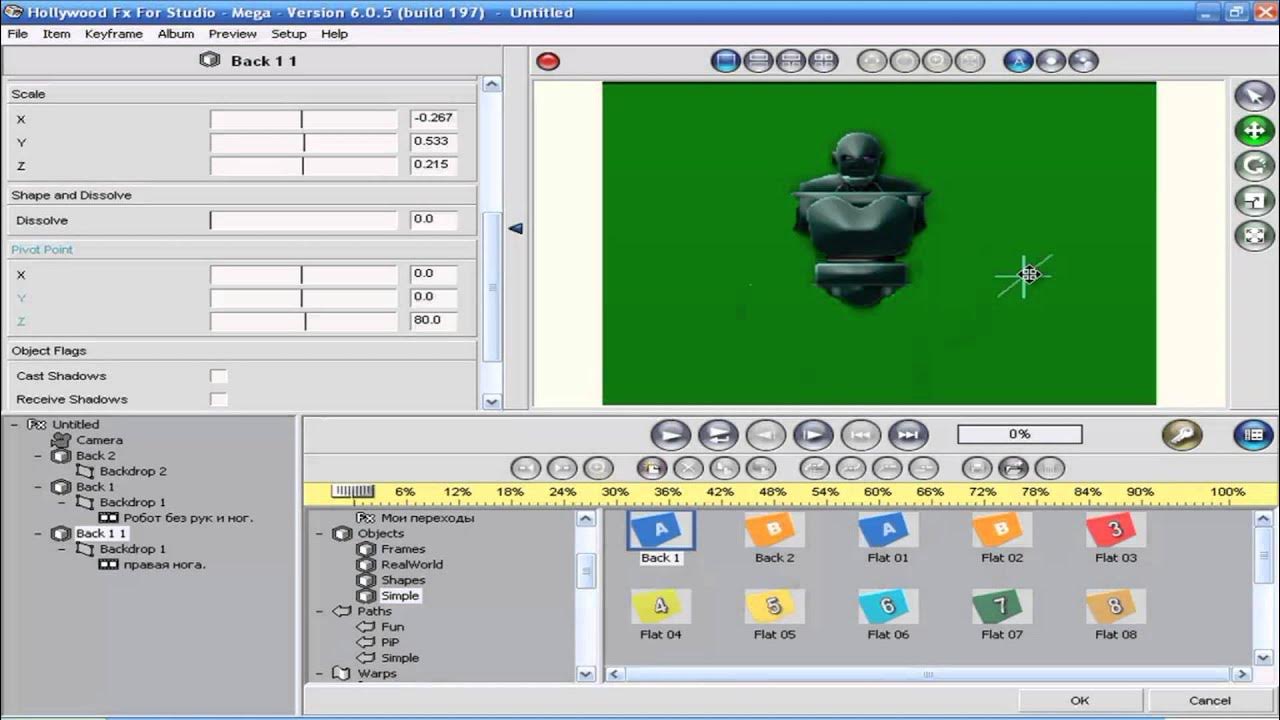This screenshot has width=1280, height=720.
Task: Click the gold key icon button
Action: click(x=1182, y=435)
